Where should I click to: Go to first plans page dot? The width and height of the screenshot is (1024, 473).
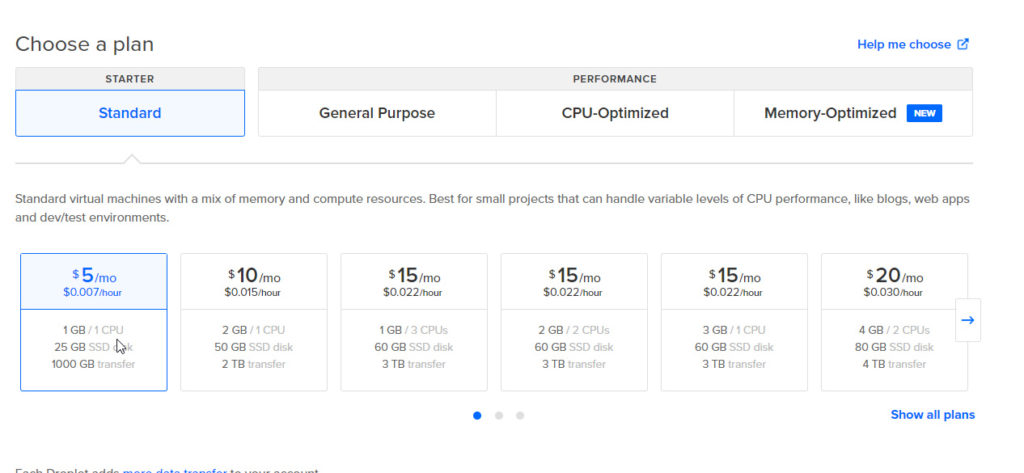(477, 416)
